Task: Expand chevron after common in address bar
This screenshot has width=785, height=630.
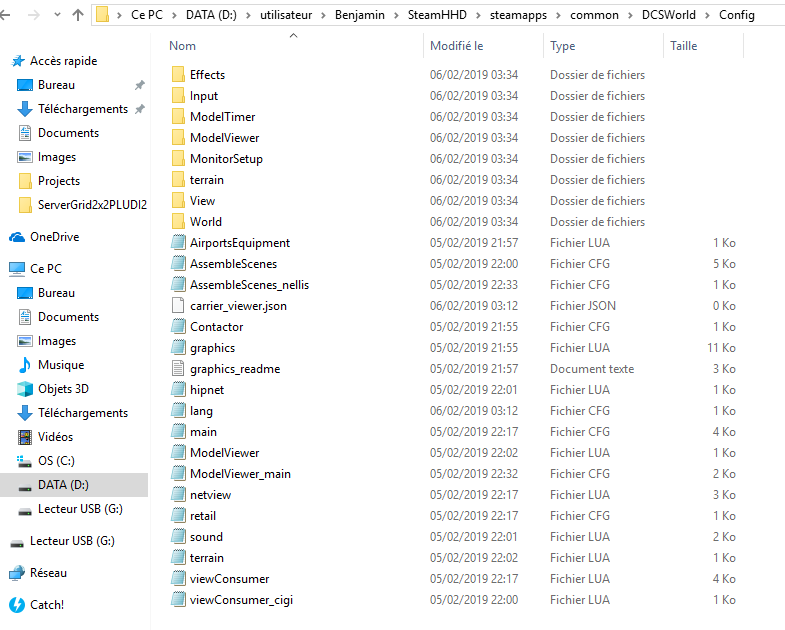Action: click(x=630, y=16)
